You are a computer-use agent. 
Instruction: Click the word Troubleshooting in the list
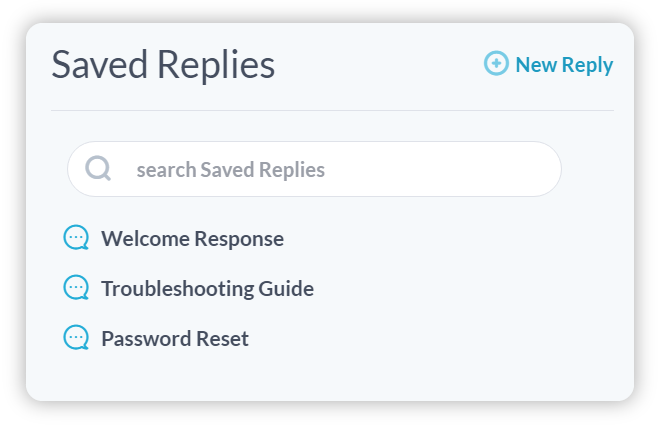point(177,289)
